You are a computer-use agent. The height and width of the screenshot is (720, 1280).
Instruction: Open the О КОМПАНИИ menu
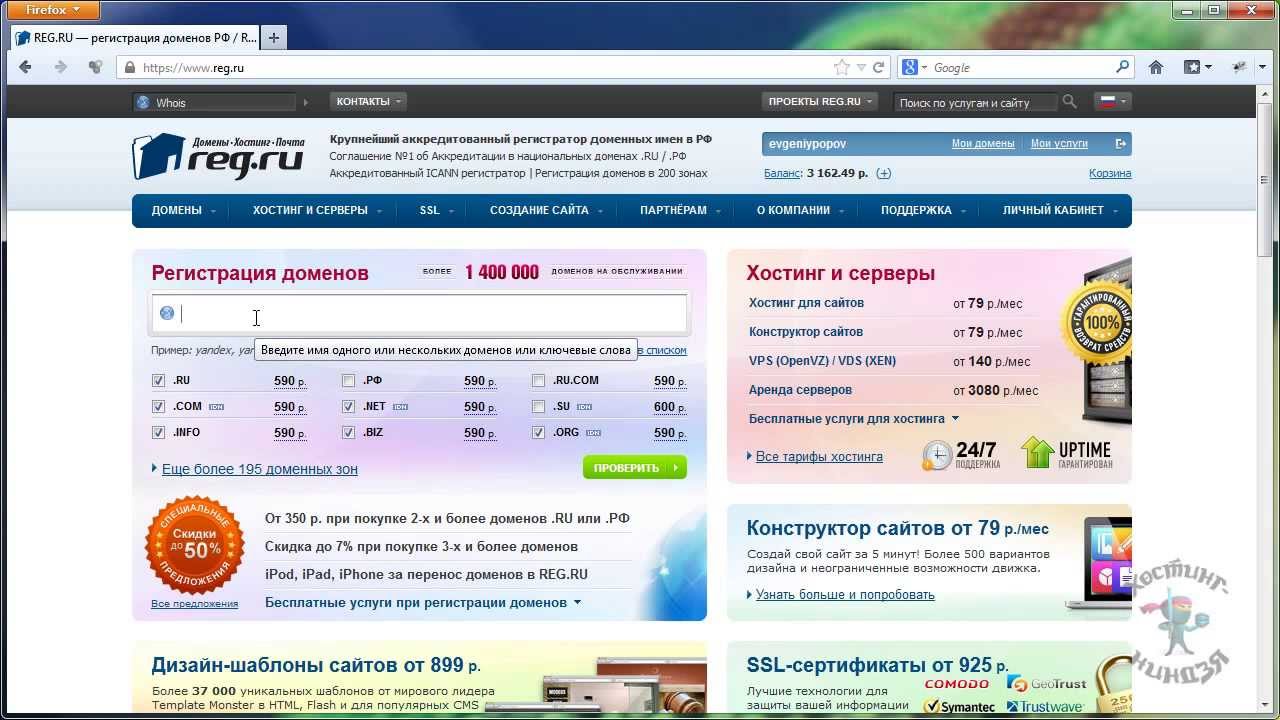pyautogui.click(x=800, y=210)
